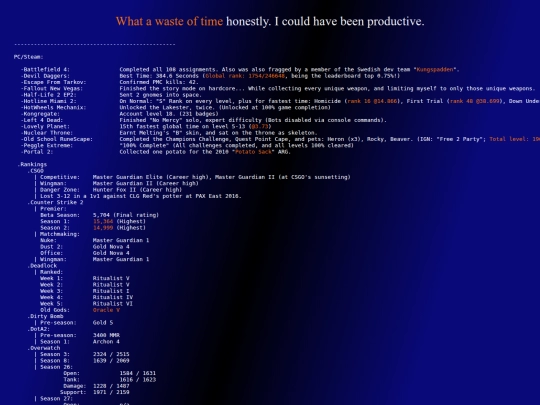
Task: Click 'Hunter Fox II (Career high)' text
Action: [137, 190]
